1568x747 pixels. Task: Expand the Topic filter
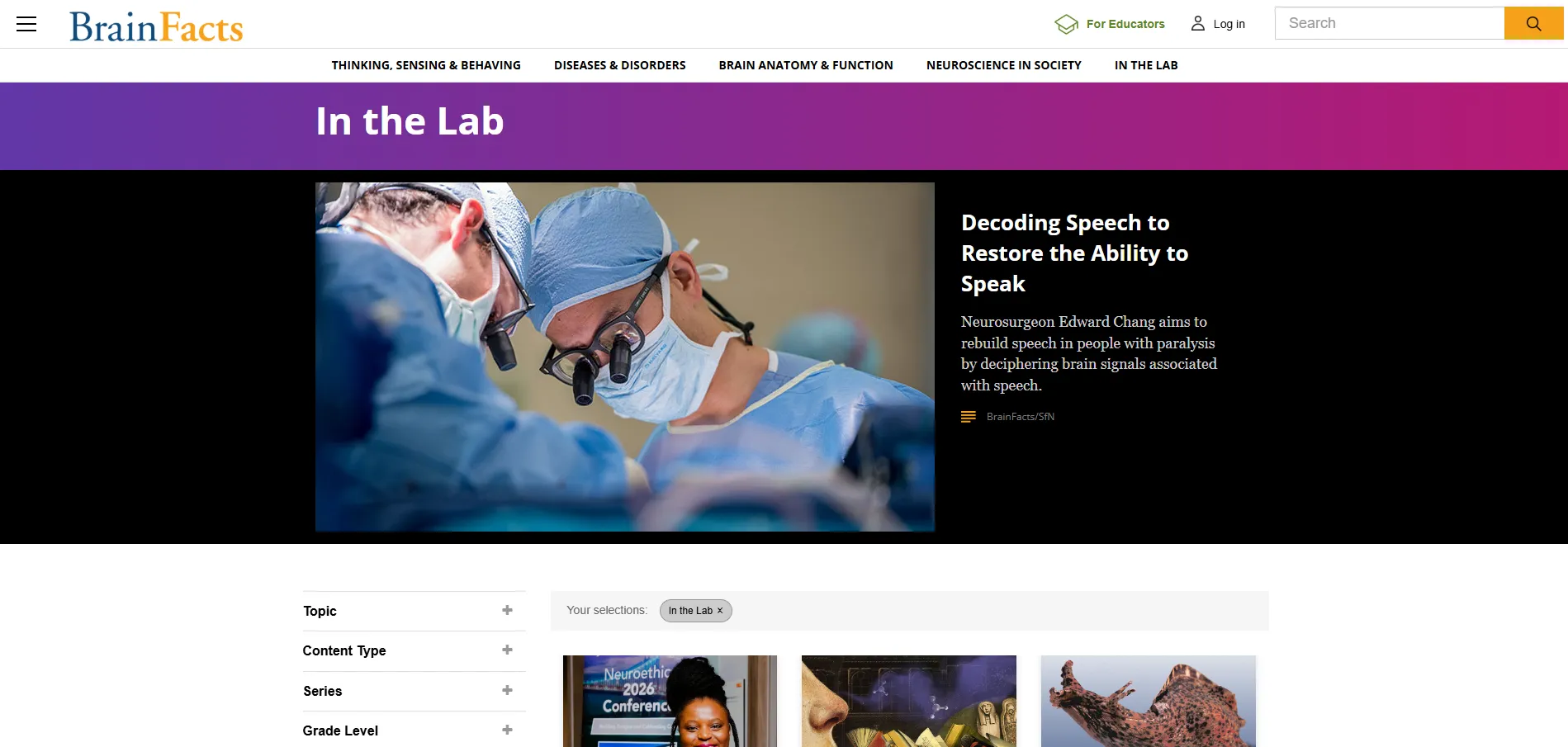tap(507, 611)
